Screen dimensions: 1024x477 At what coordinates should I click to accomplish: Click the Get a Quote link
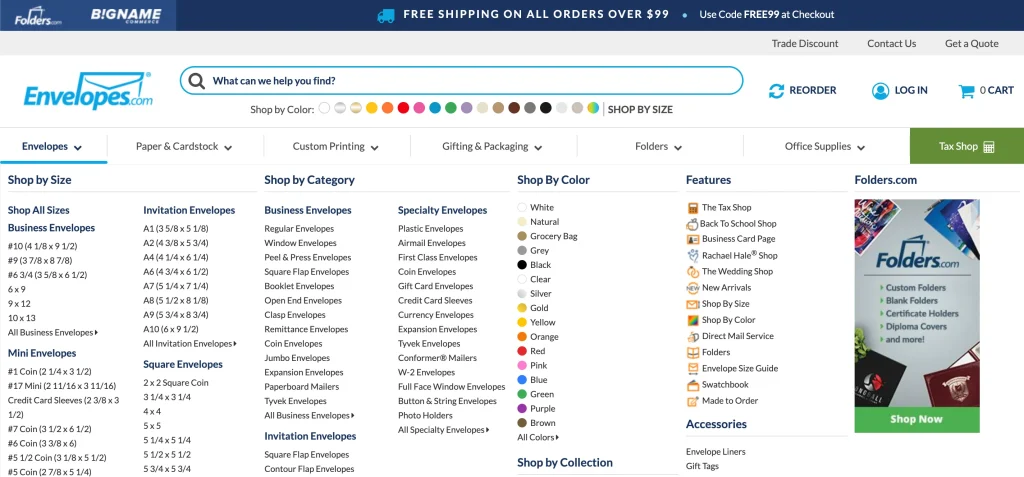pos(971,43)
